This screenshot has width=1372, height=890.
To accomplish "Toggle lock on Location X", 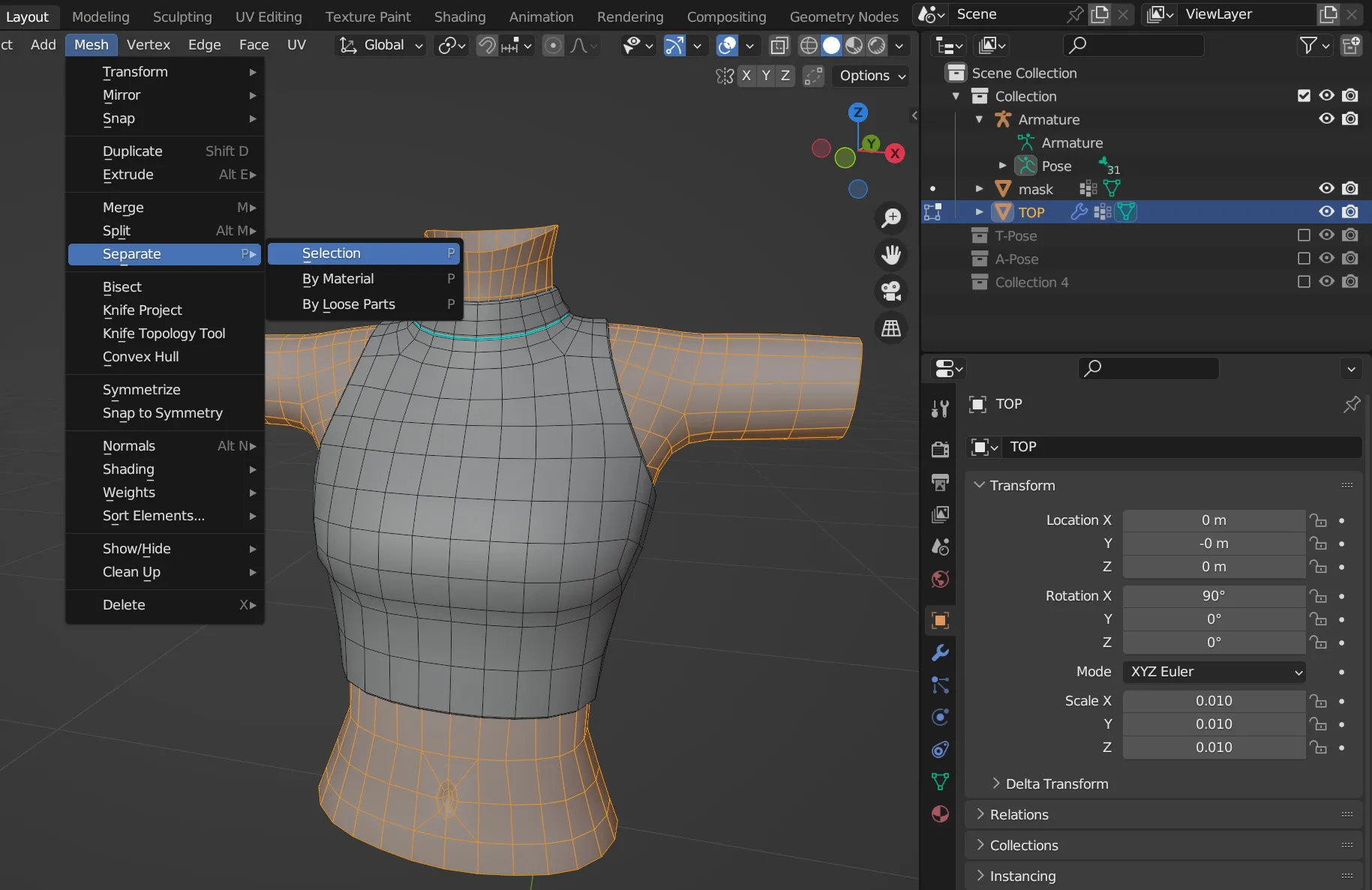I will click(1318, 520).
